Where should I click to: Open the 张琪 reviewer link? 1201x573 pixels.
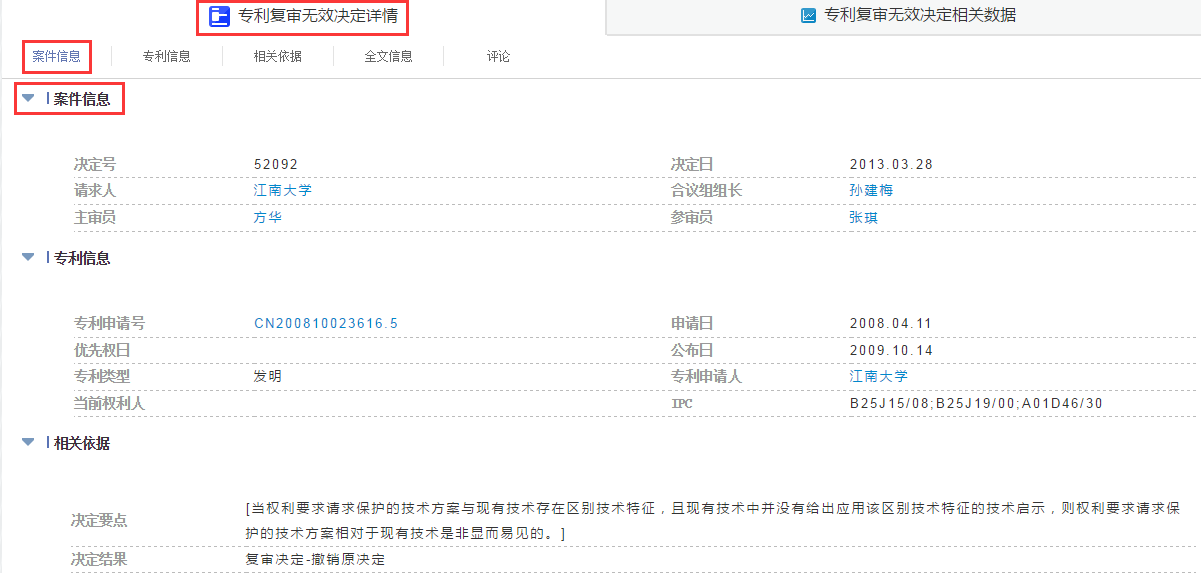(x=864, y=217)
